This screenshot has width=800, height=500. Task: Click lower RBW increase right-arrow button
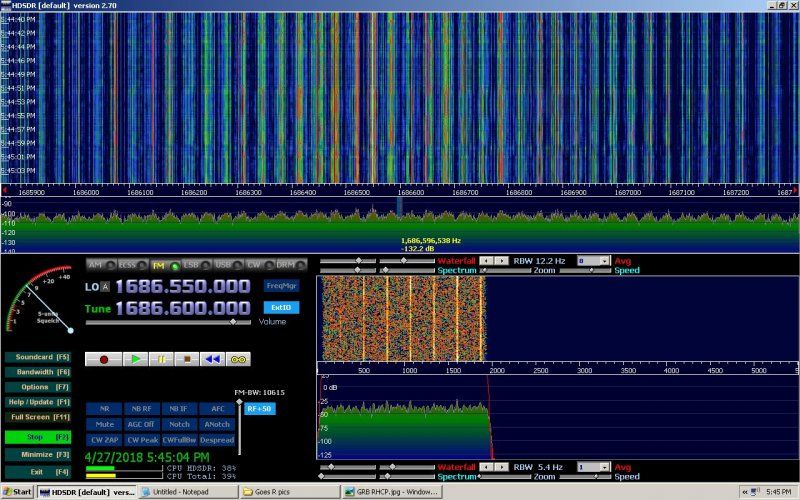pyautogui.click(x=502, y=467)
